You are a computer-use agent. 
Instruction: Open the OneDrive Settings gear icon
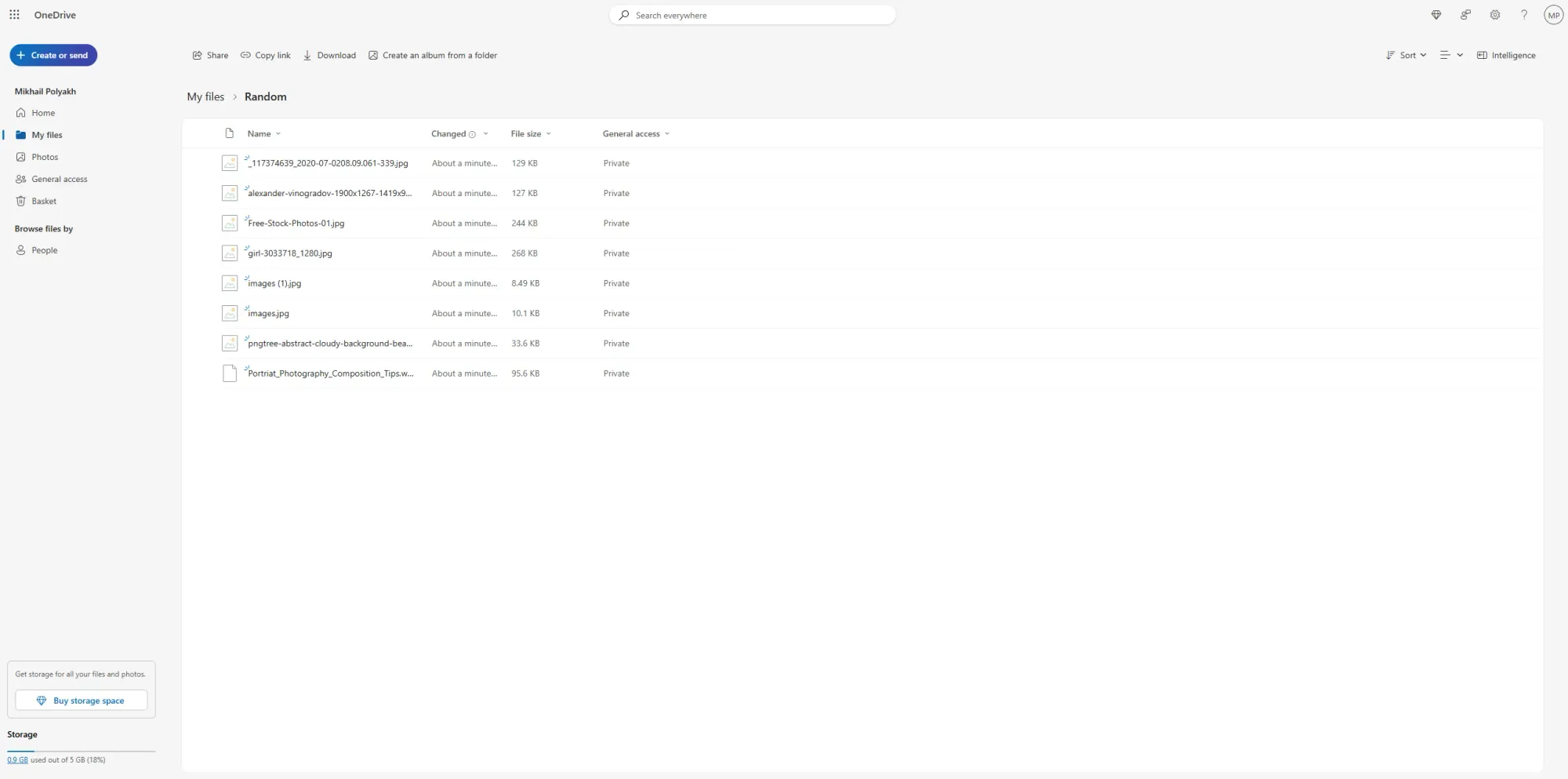coord(1494,15)
